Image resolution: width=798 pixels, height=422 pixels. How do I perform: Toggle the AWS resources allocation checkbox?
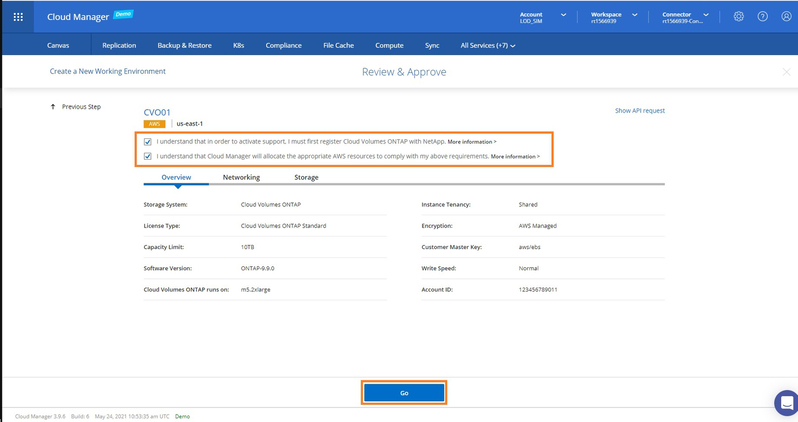(x=149, y=156)
